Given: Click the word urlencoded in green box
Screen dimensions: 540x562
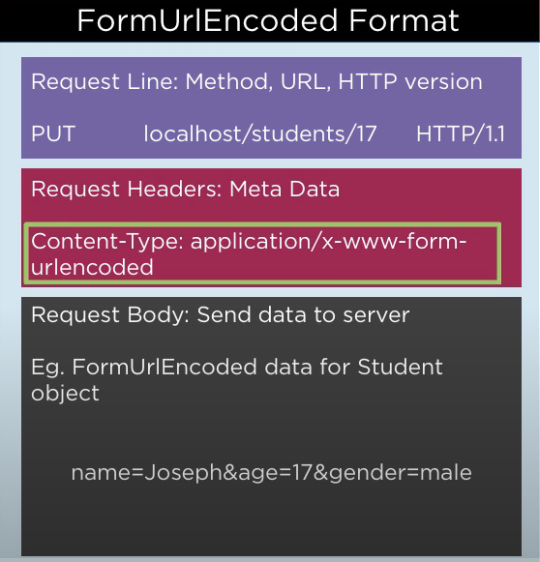Looking at the screenshot, I should click(92, 267).
